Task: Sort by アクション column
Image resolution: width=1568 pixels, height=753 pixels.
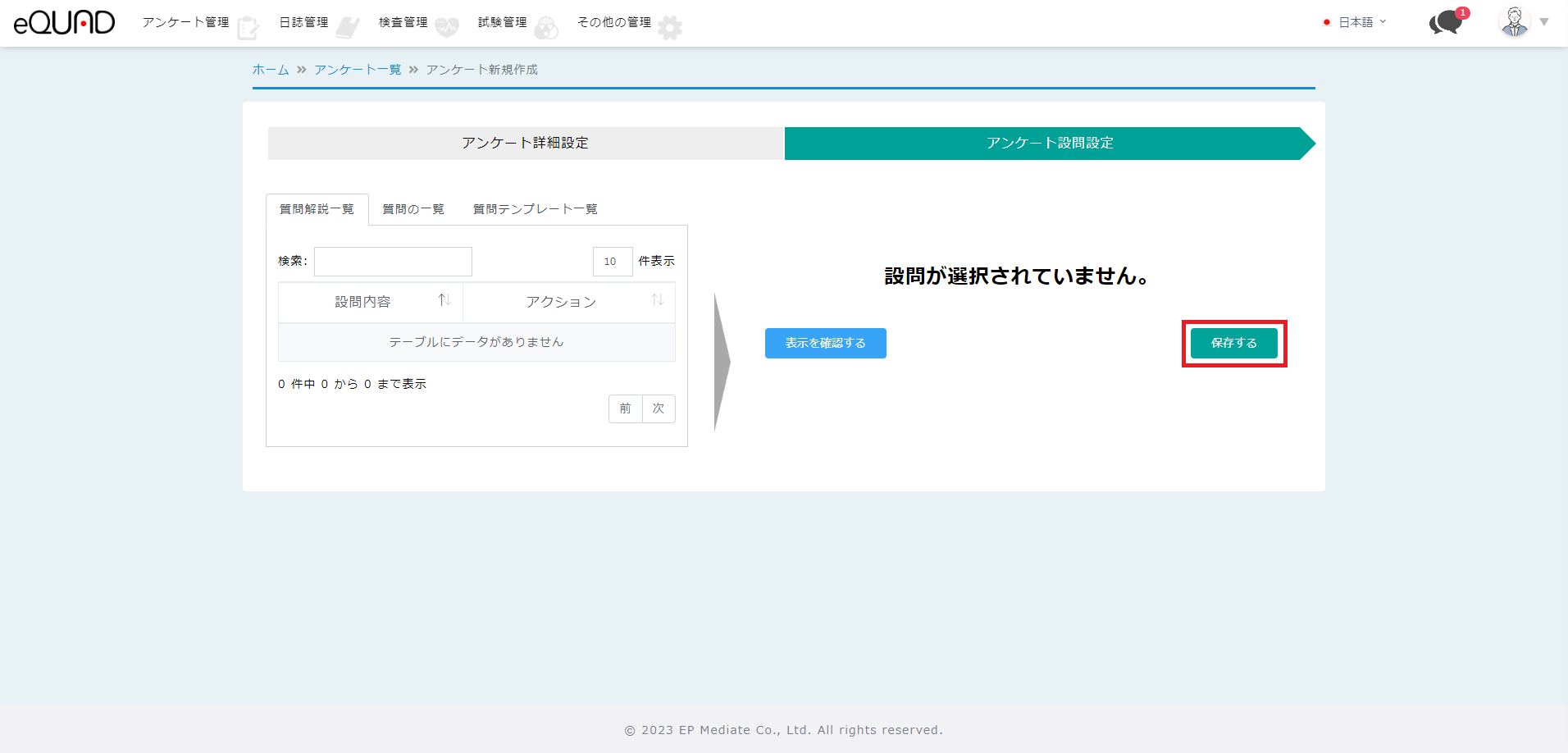Action: pyautogui.click(x=657, y=301)
